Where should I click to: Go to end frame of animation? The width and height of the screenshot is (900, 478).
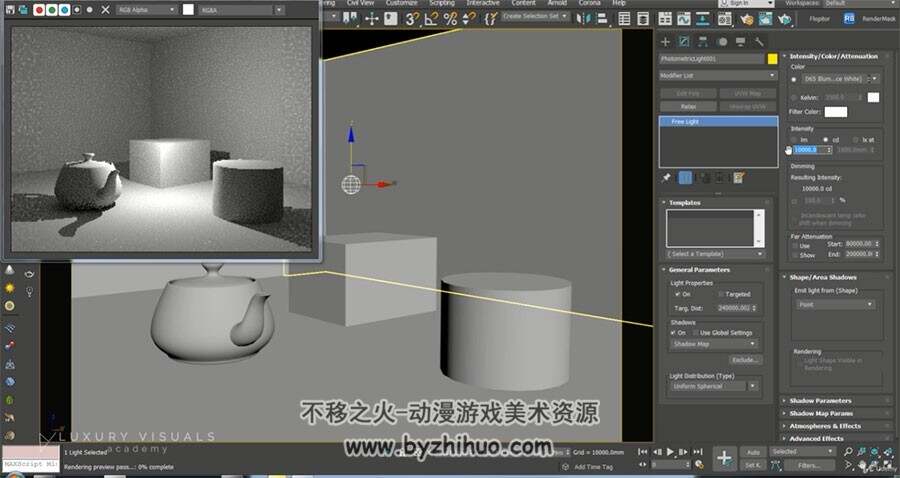(697, 452)
